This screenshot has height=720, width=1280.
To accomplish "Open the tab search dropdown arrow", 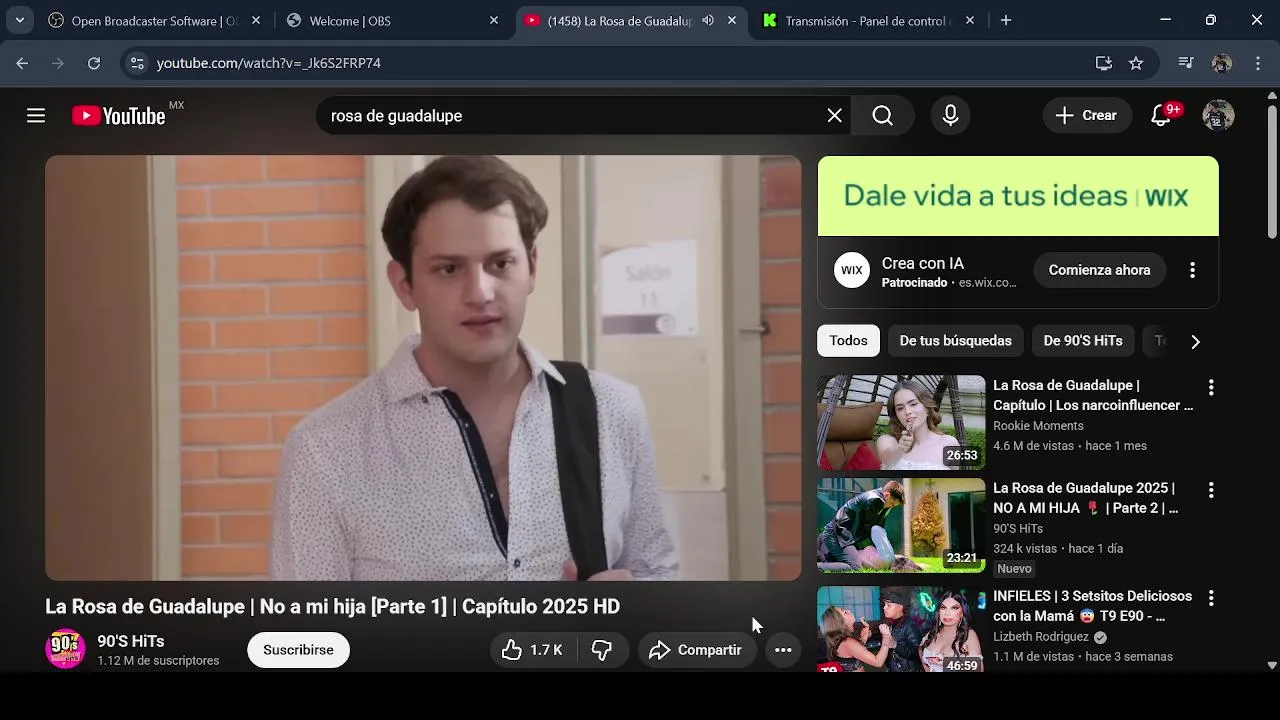I will pyautogui.click(x=19, y=20).
